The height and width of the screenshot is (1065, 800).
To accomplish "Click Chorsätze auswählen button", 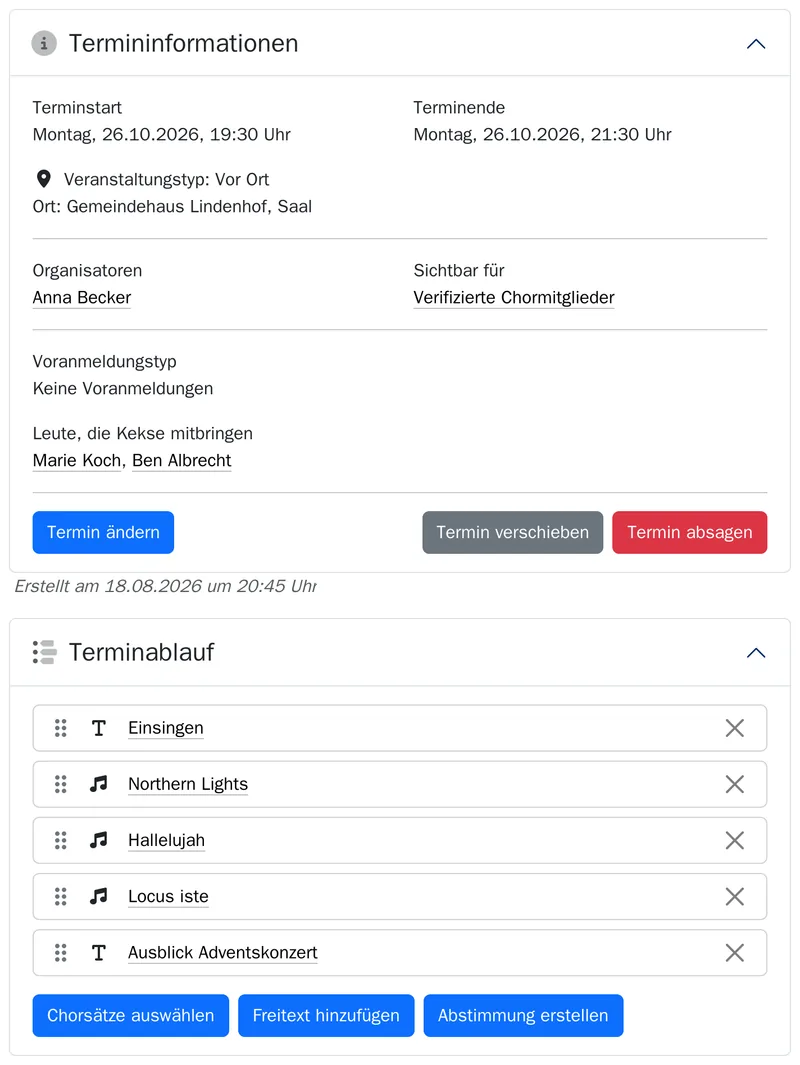I will [x=130, y=1016].
